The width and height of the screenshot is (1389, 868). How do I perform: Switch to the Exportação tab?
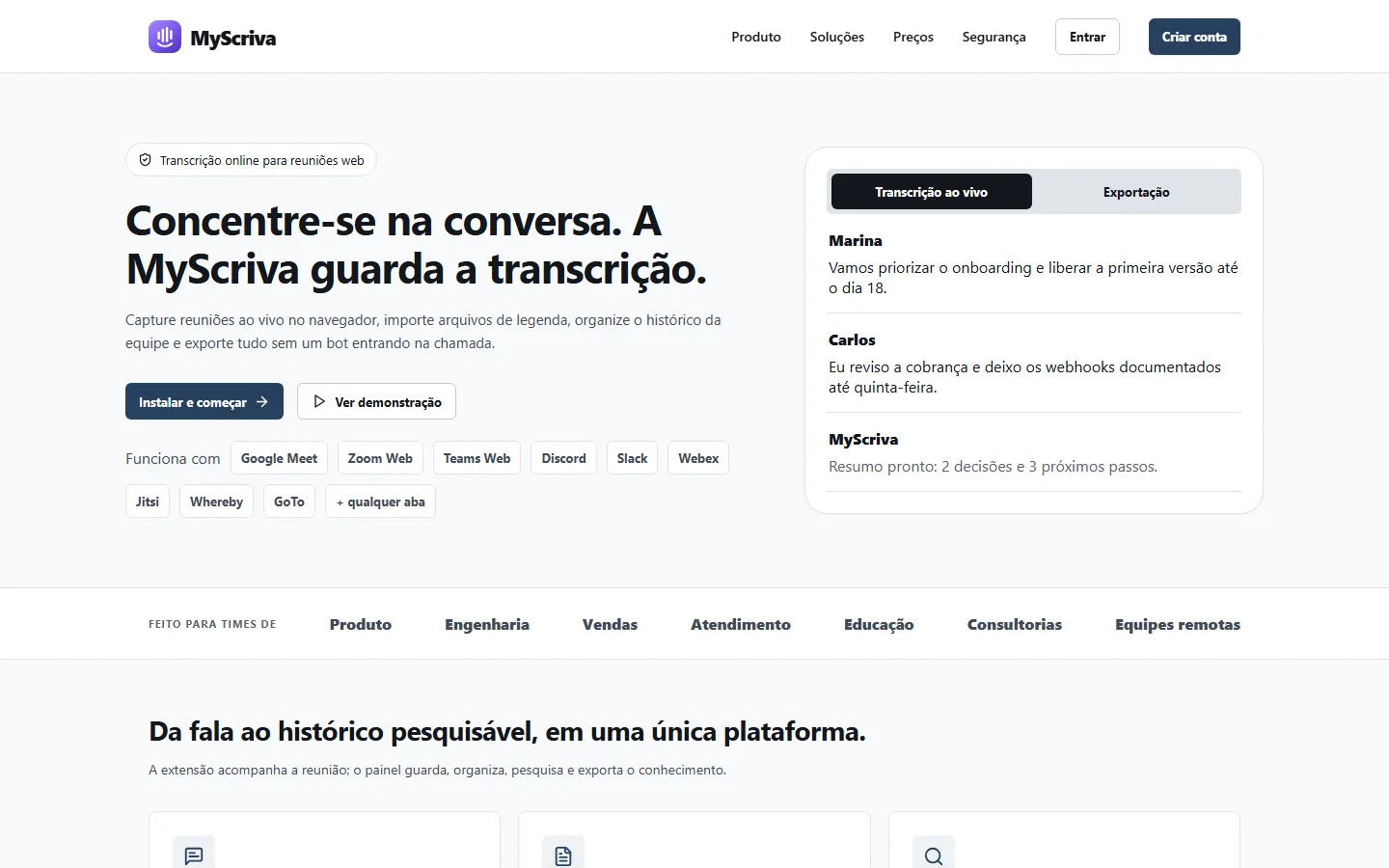[1136, 192]
